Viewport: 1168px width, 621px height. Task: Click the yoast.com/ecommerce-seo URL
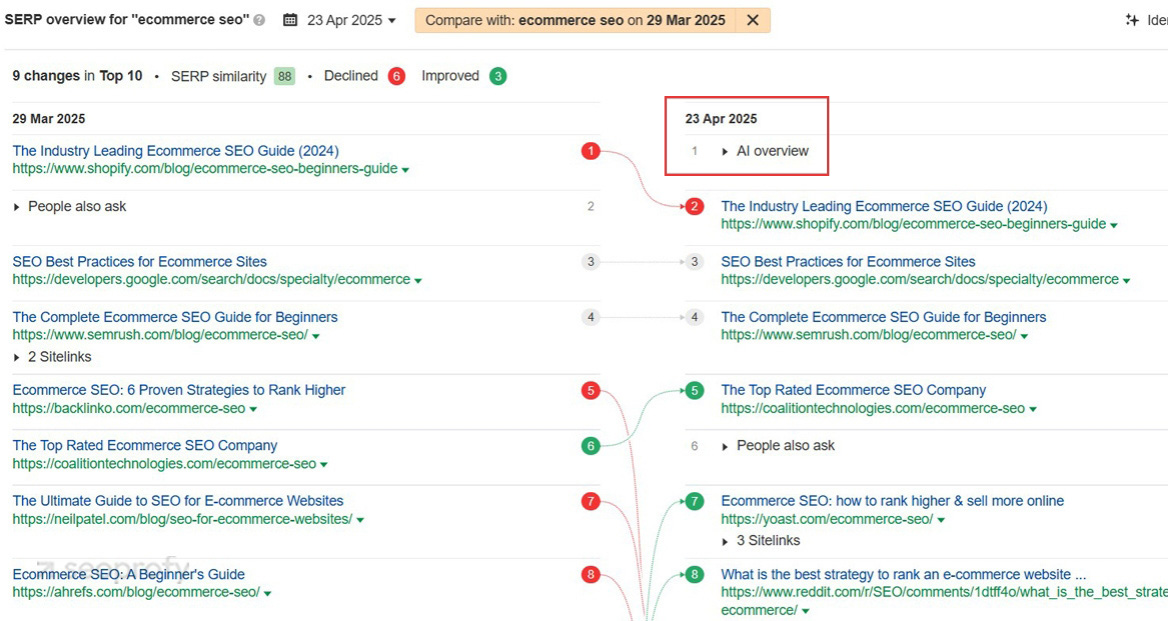[827, 519]
